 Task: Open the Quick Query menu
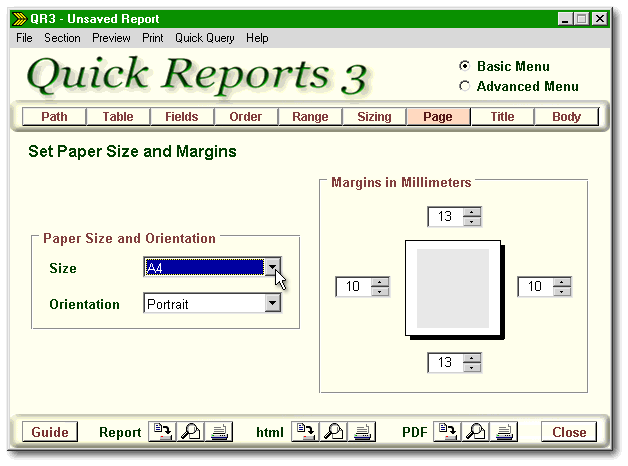tap(205, 38)
